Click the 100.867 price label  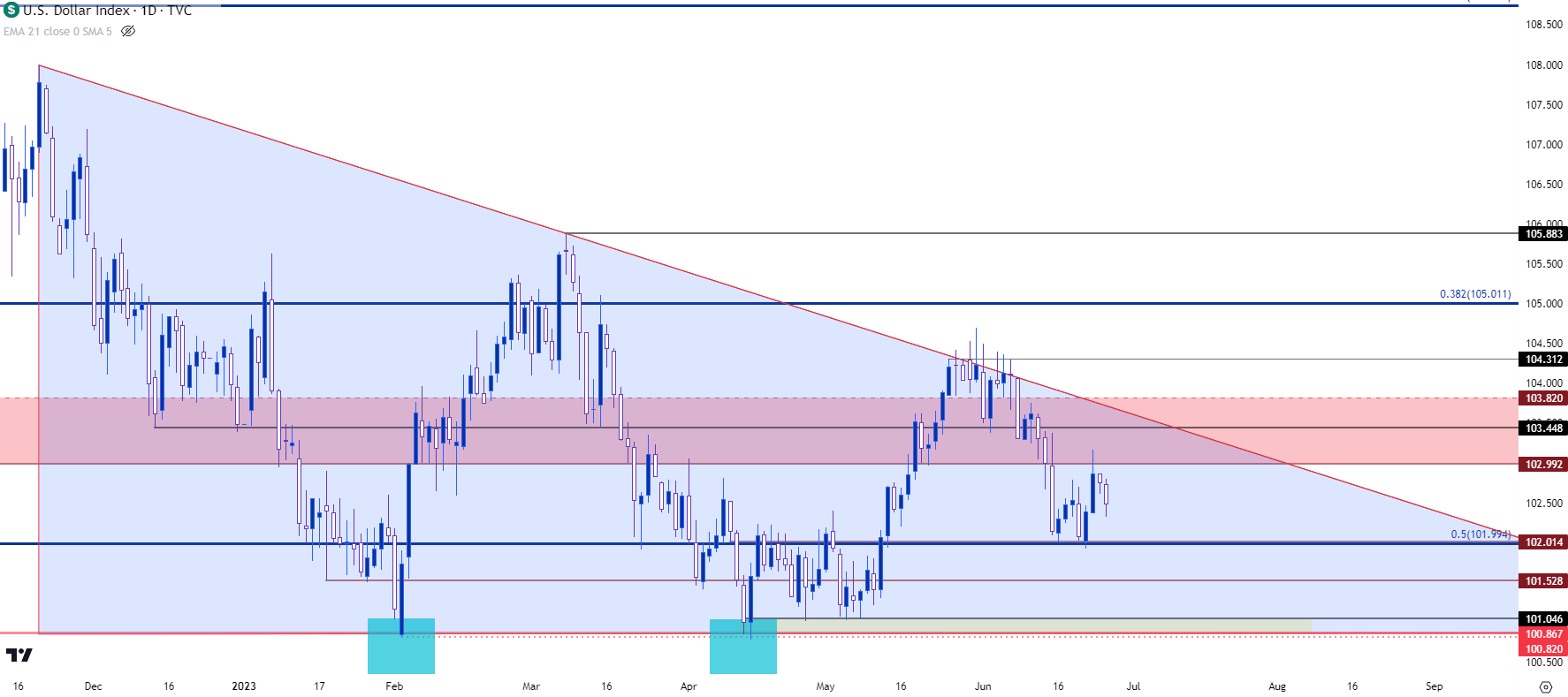[1543, 634]
